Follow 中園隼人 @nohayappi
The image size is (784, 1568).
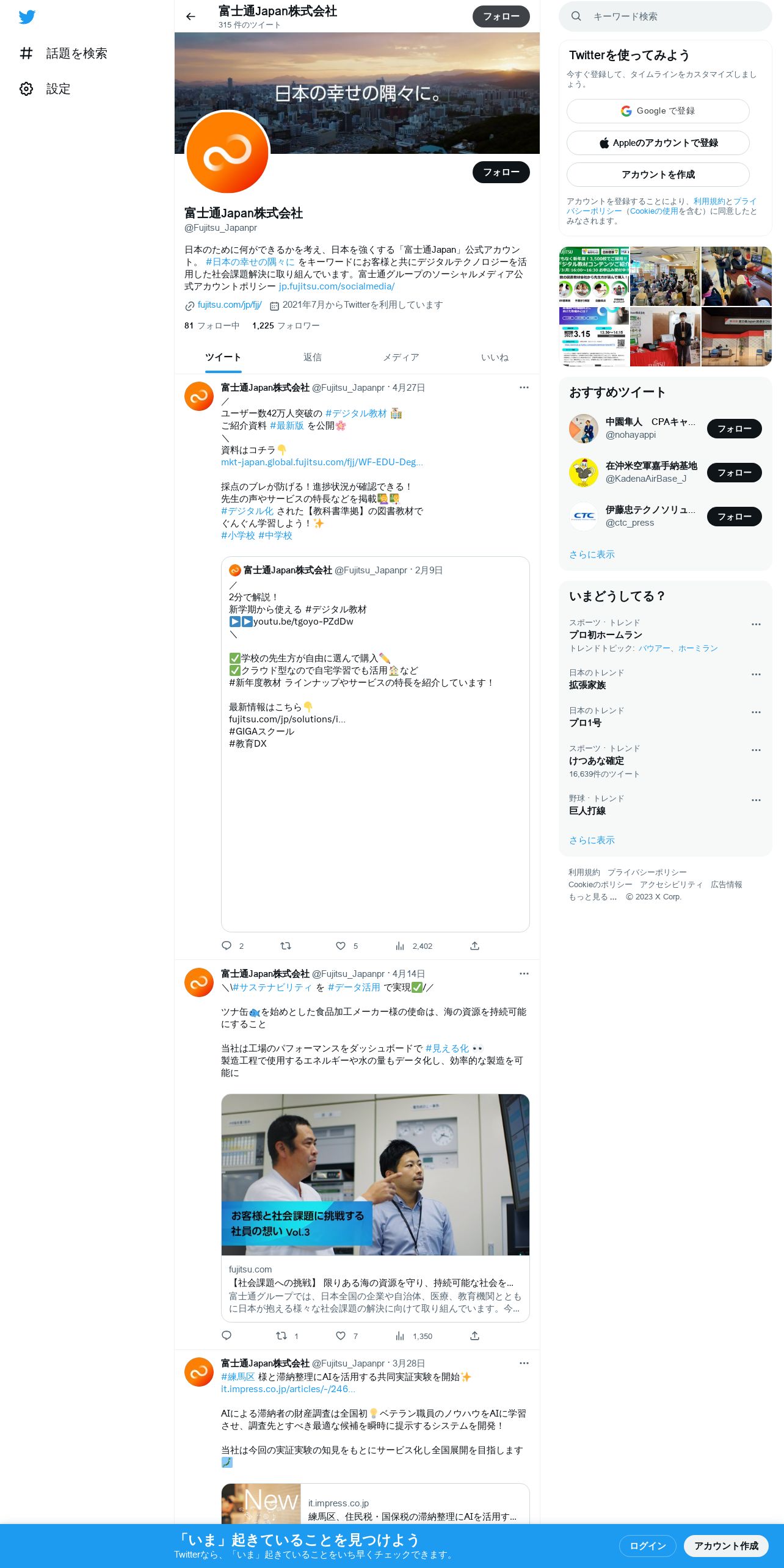(x=734, y=429)
